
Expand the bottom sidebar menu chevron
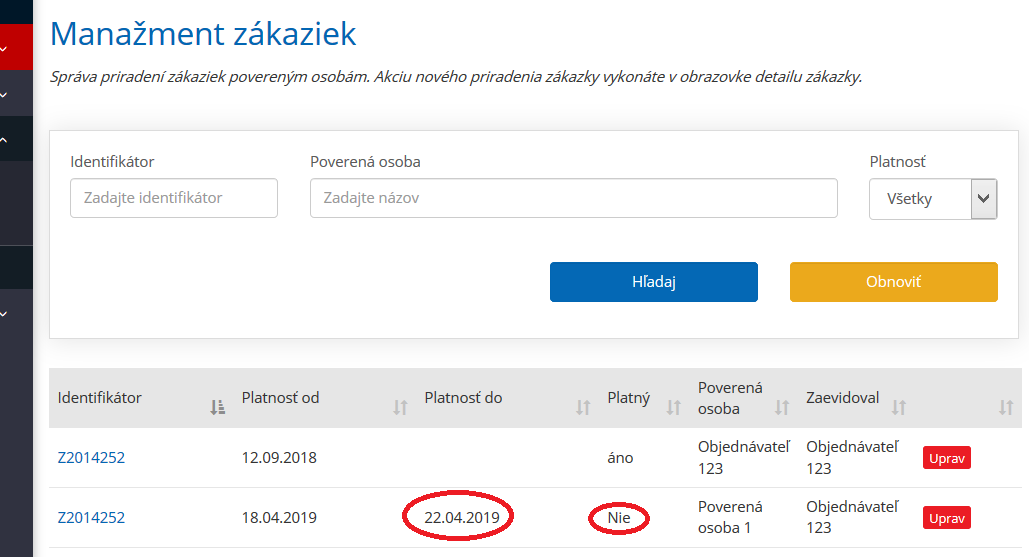(x=5, y=313)
